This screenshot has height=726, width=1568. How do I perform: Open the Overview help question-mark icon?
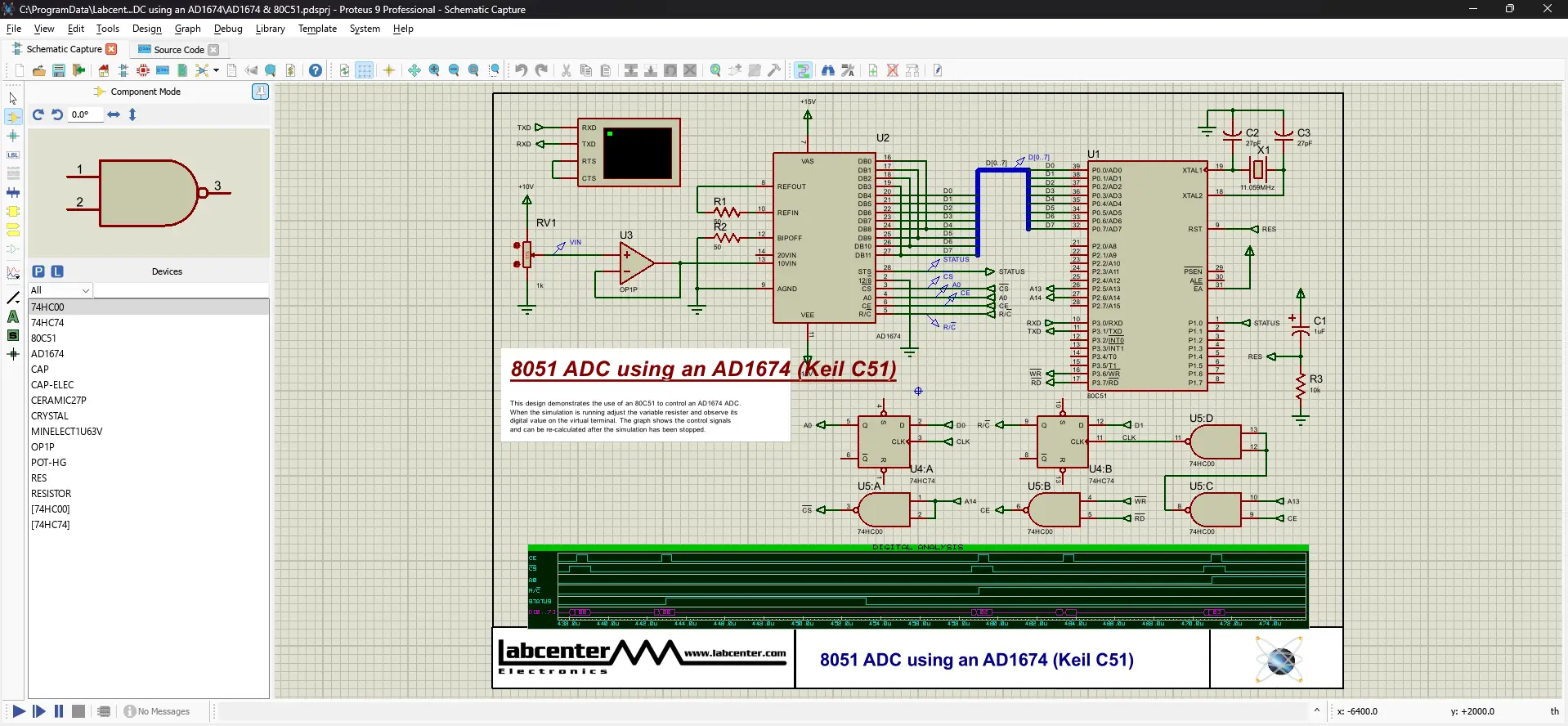click(316, 70)
